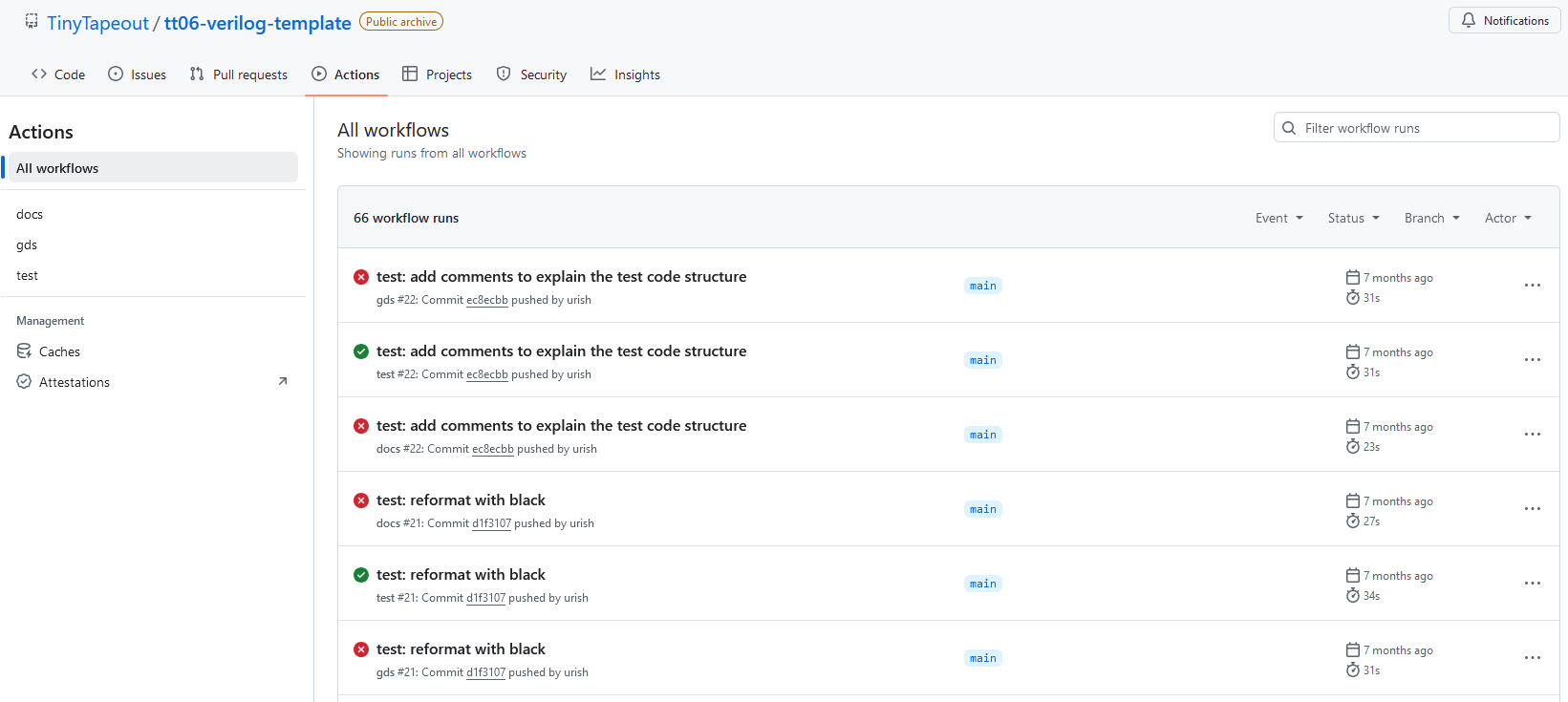The height and width of the screenshot is (702, 1568).
Task: Open the three-dot menu for gds #22 run
Action: 1532,286
